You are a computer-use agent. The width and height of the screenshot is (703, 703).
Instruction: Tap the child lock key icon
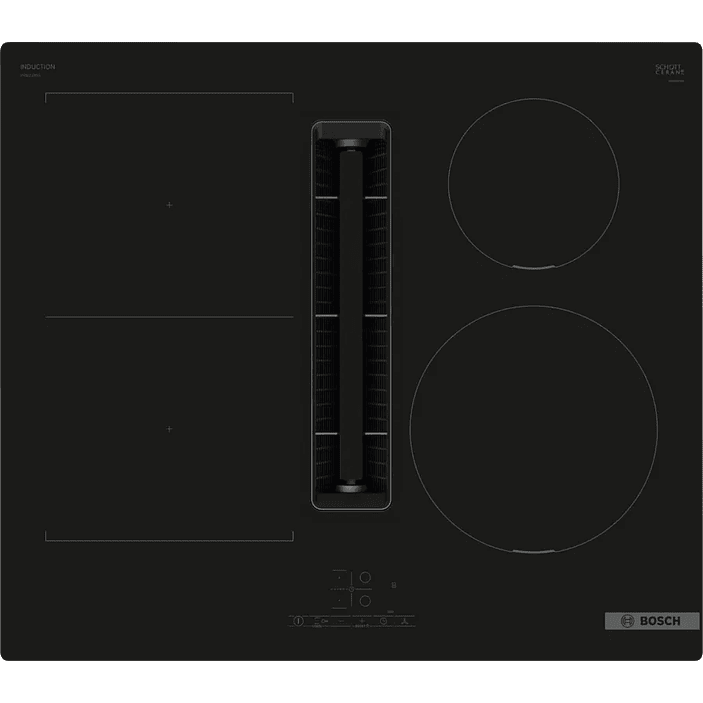tap(323, 621)
